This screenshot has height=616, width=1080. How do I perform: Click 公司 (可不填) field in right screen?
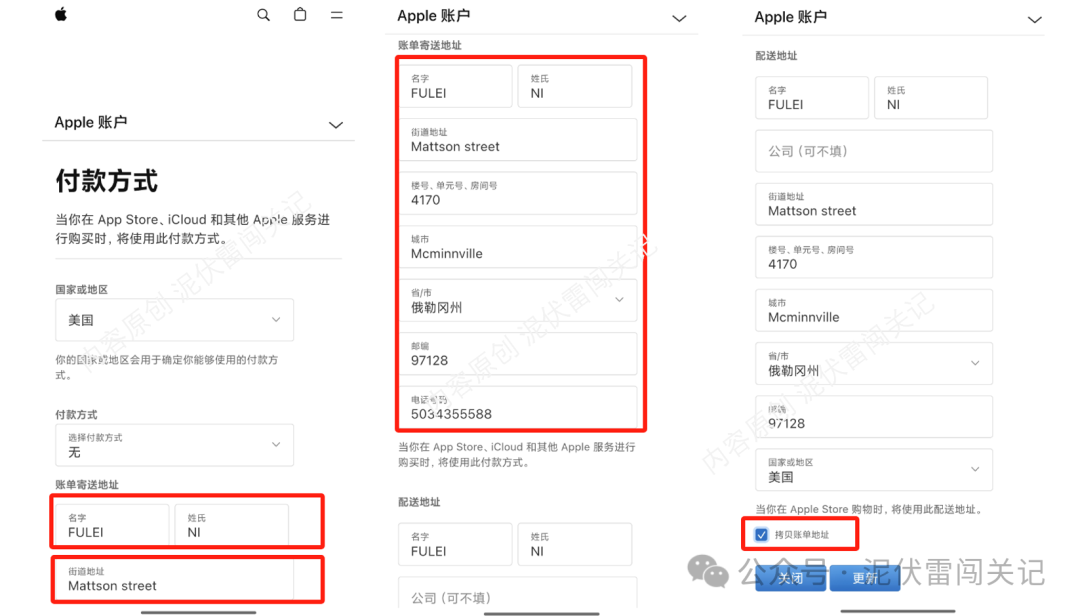click(873, 151)
